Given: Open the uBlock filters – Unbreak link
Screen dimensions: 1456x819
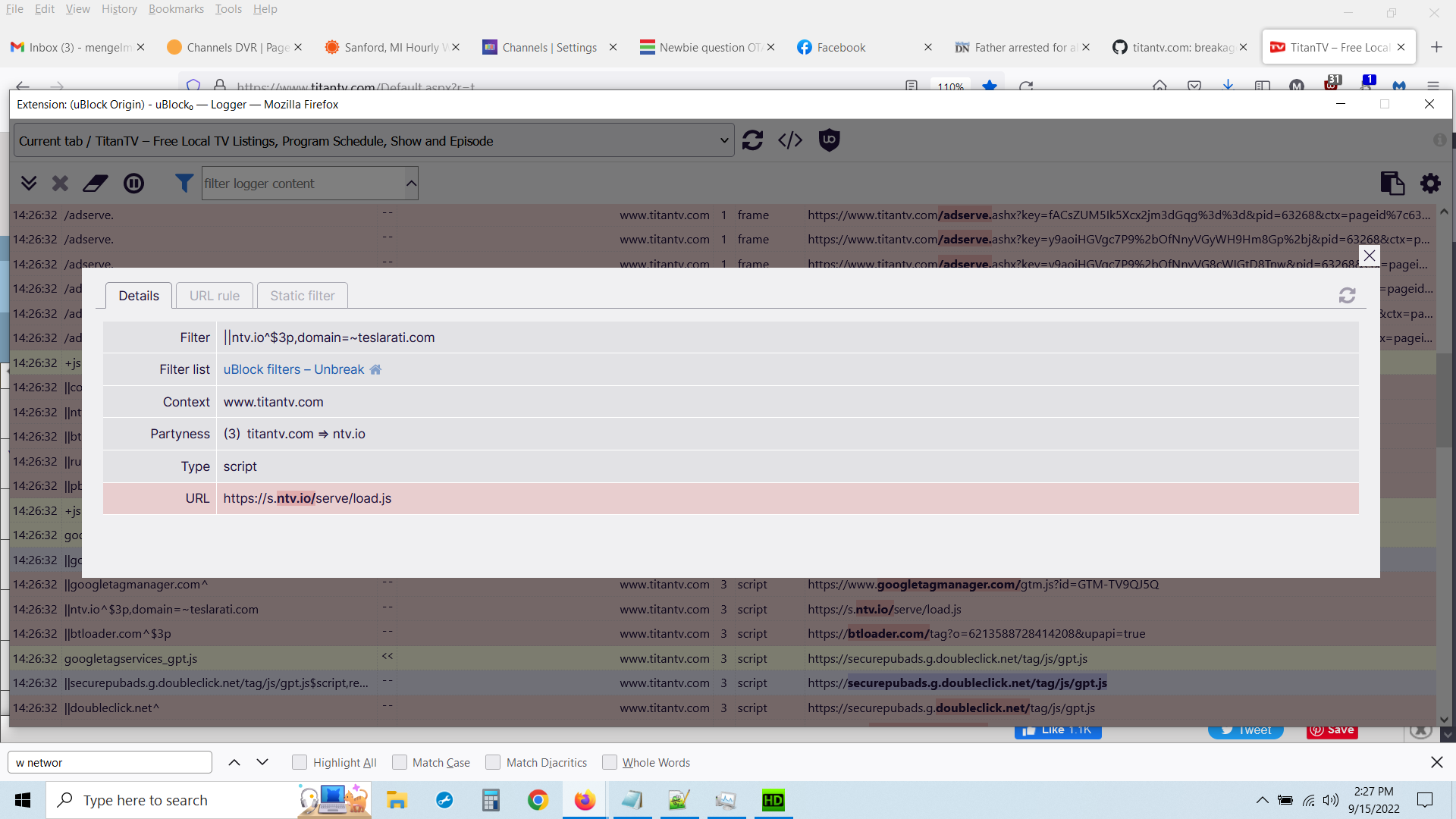Looking at the screenshot, I should point(293,369).
